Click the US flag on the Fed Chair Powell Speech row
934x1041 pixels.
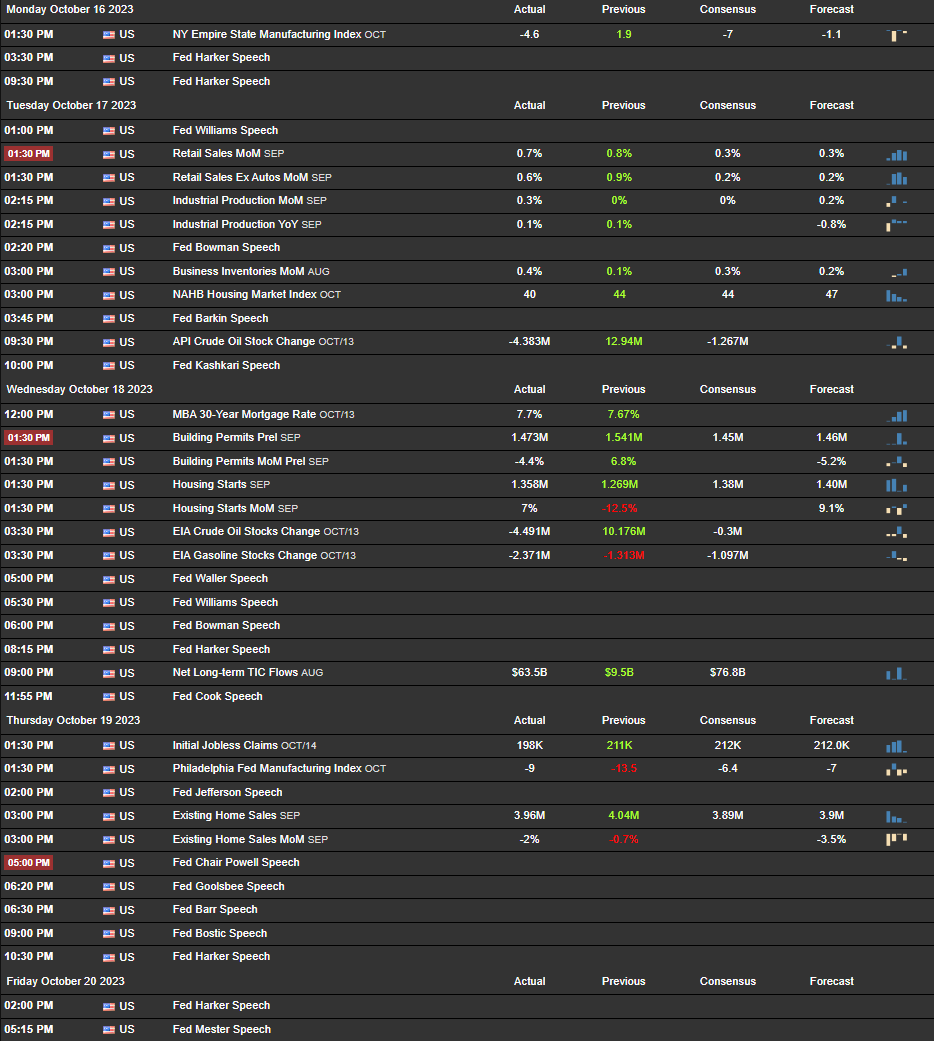[109, 863]
